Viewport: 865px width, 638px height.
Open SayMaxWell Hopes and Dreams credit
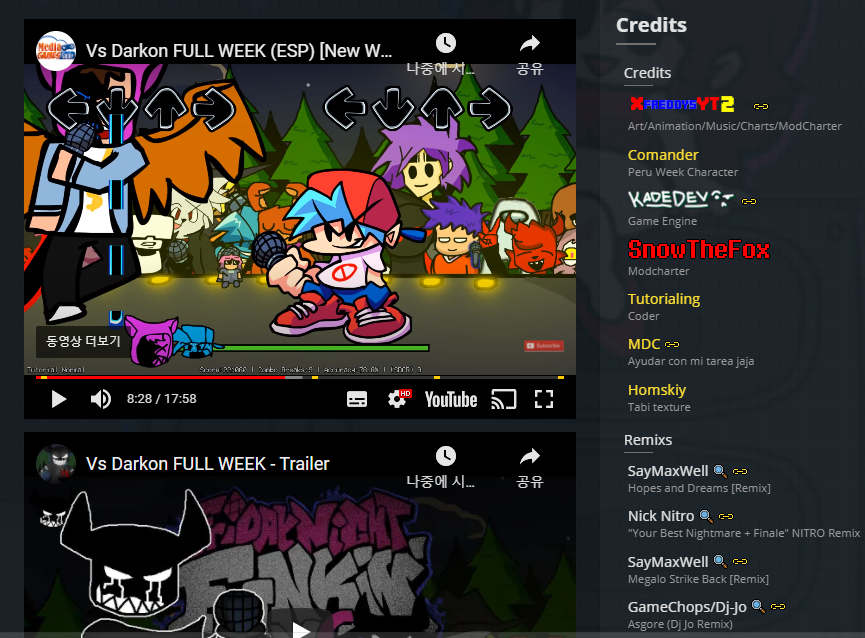point(668,471)
